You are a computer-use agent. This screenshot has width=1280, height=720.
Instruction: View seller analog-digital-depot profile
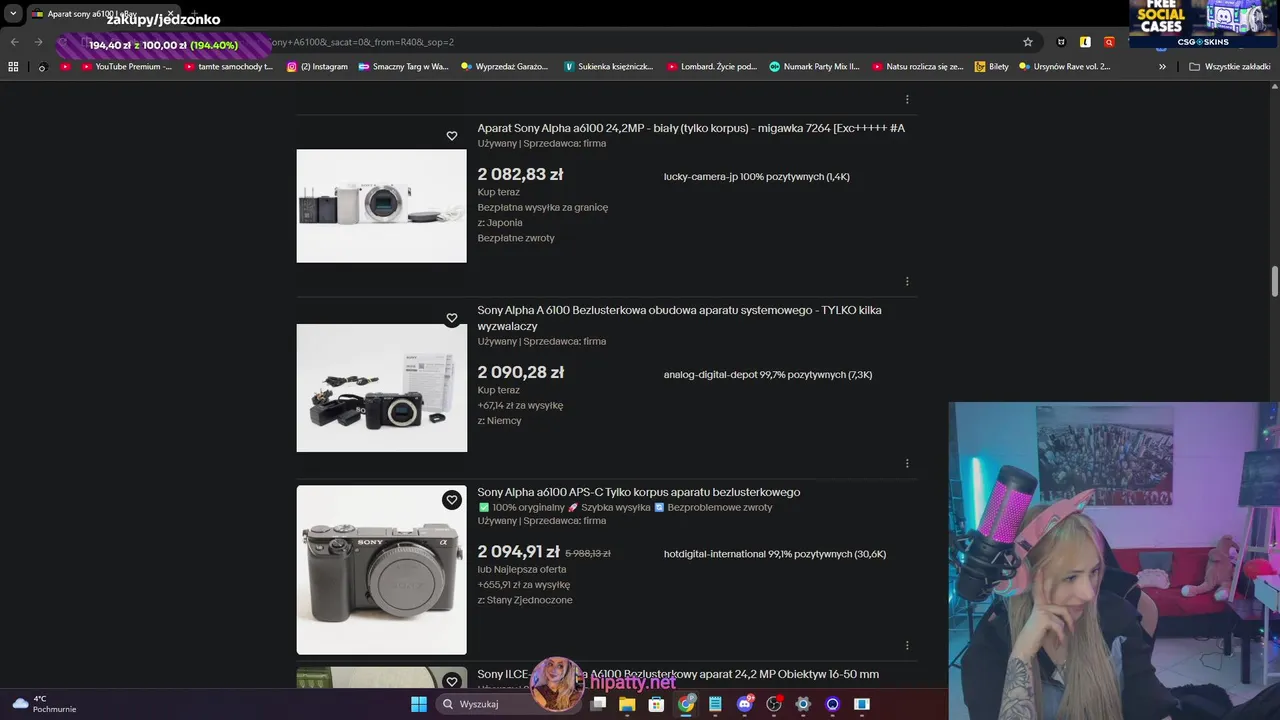(x=768, y=375)
